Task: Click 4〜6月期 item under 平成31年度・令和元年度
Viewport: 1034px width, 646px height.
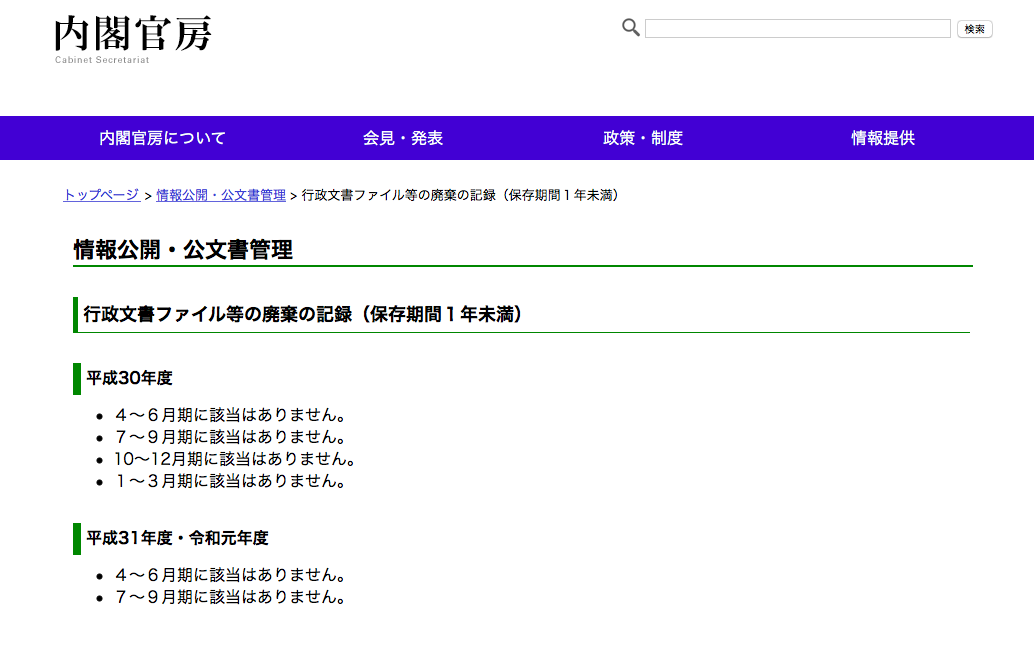Action: (x=230, y=575)
